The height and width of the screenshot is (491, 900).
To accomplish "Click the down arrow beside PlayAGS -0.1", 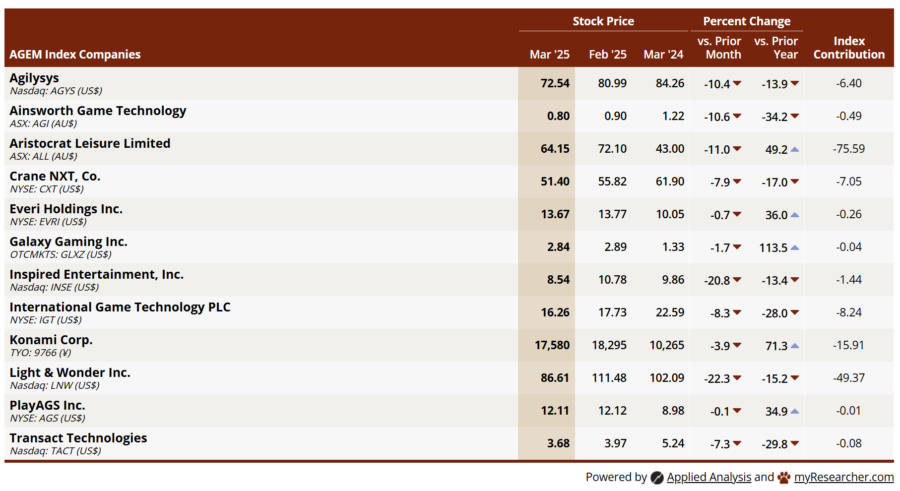I will pos(737,411).
